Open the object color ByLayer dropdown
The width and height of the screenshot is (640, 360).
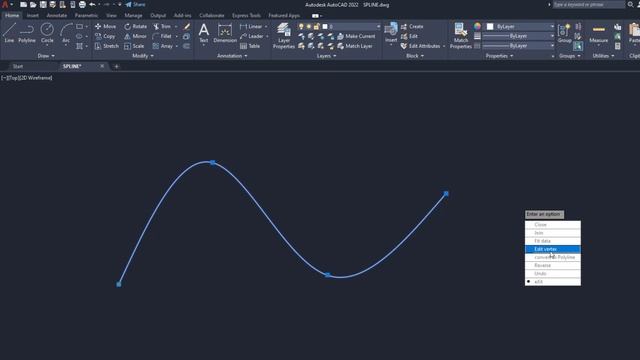click(520, 26)
